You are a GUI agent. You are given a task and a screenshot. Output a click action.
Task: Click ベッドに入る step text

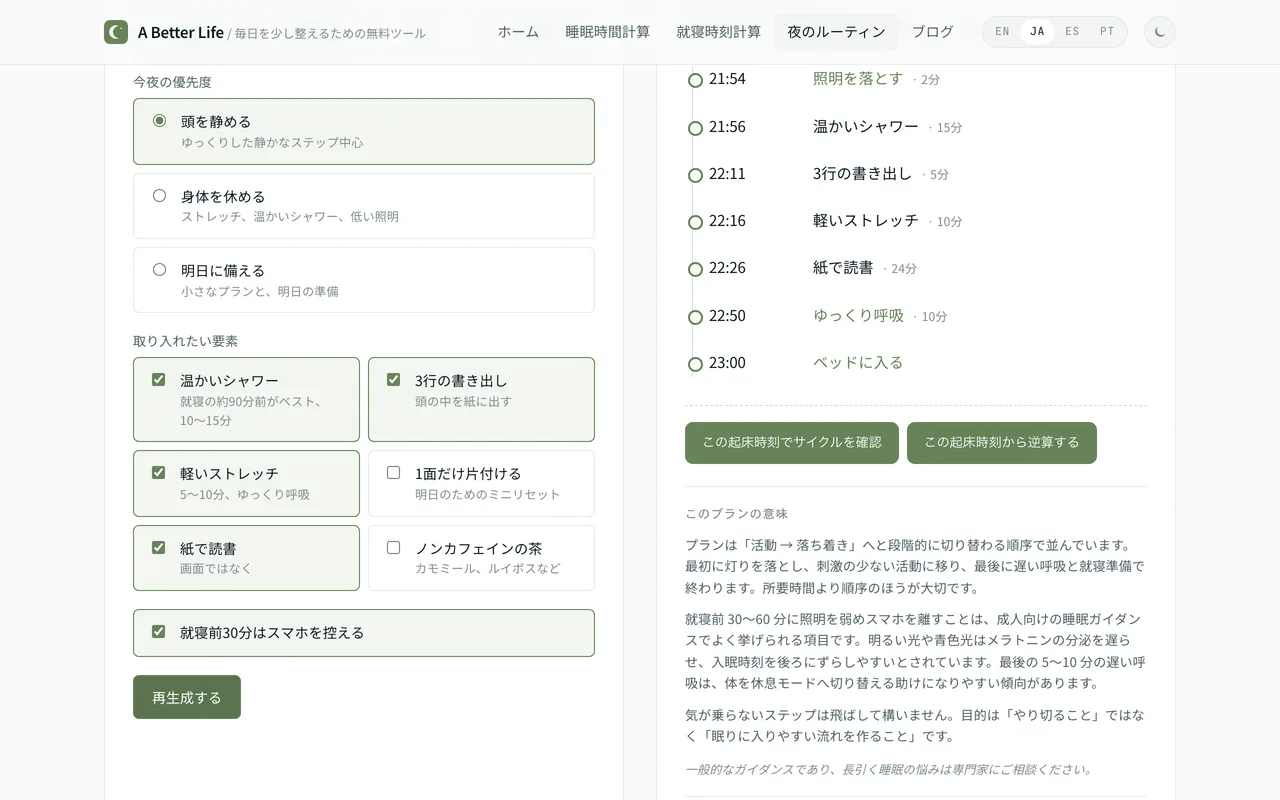[858, 363]
